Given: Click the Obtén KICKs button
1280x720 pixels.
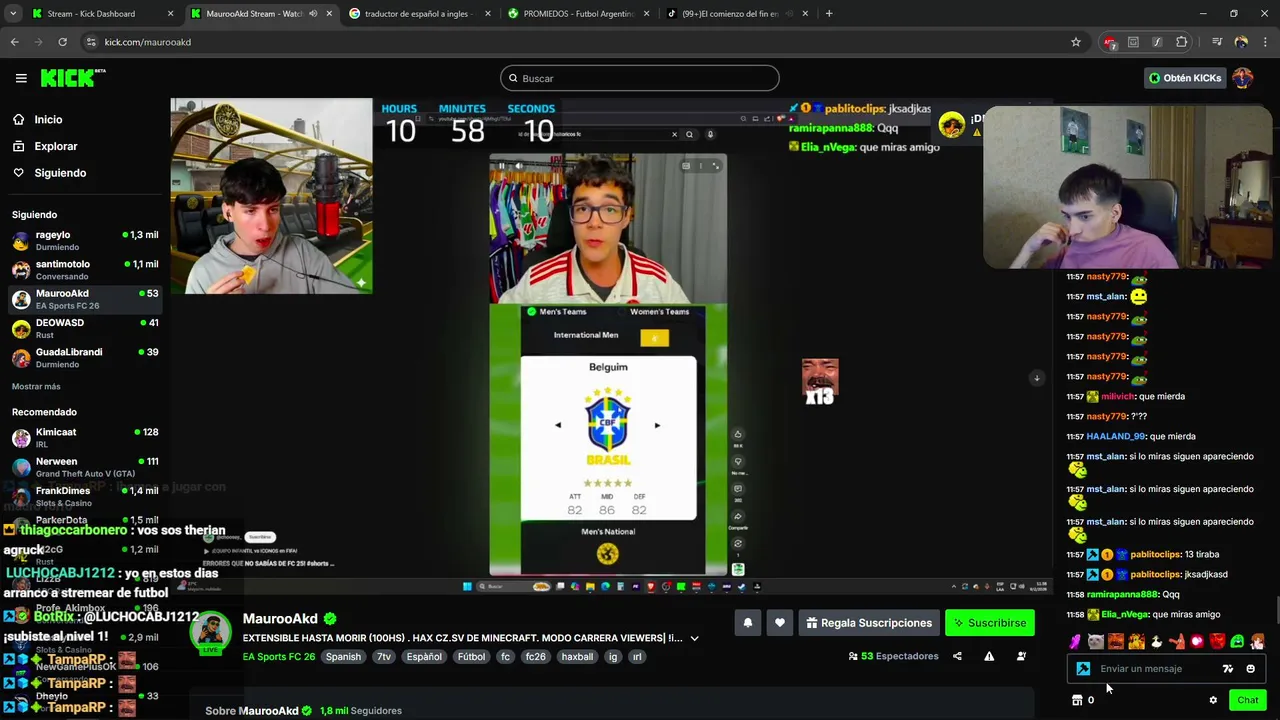Looking at the screenshot, I should (x=1184, y=78).
